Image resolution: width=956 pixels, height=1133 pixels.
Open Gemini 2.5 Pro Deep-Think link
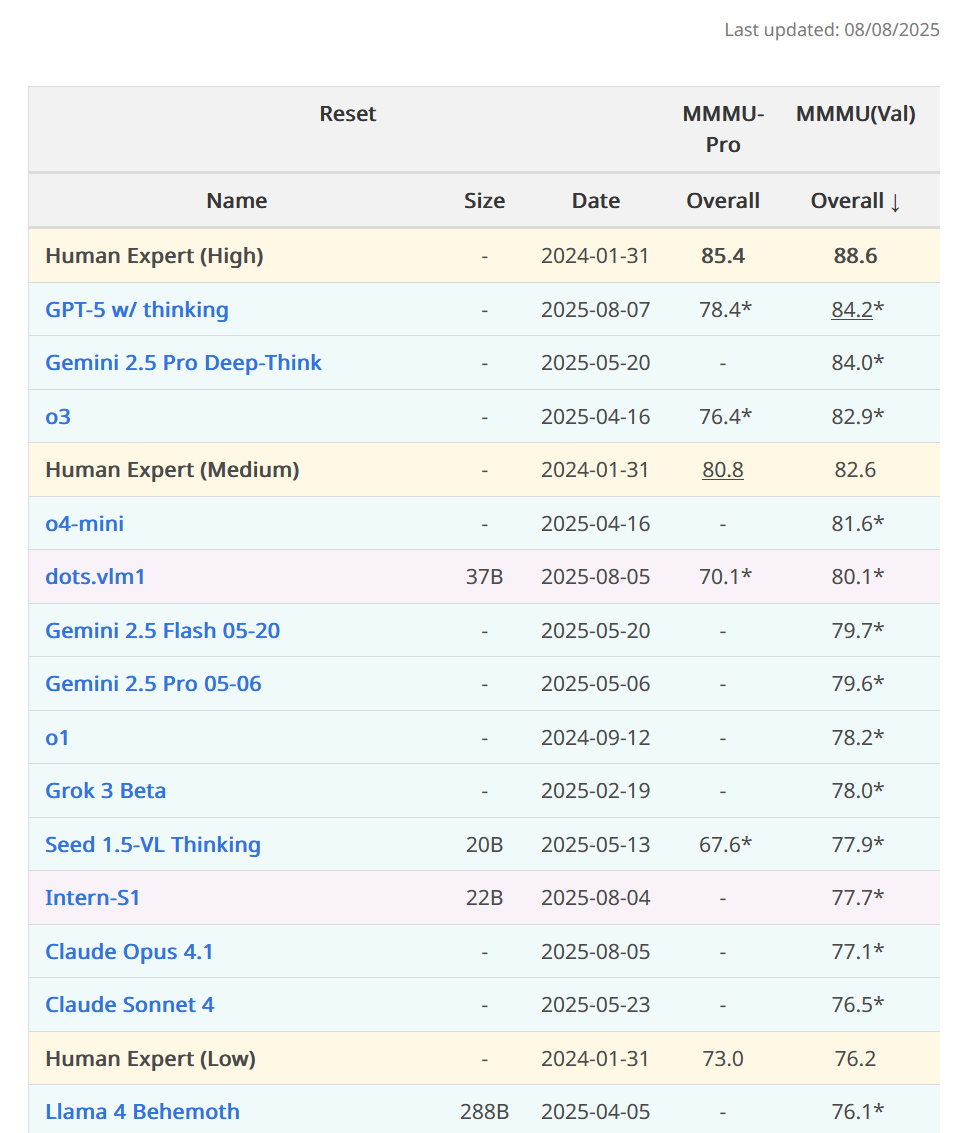184,363
